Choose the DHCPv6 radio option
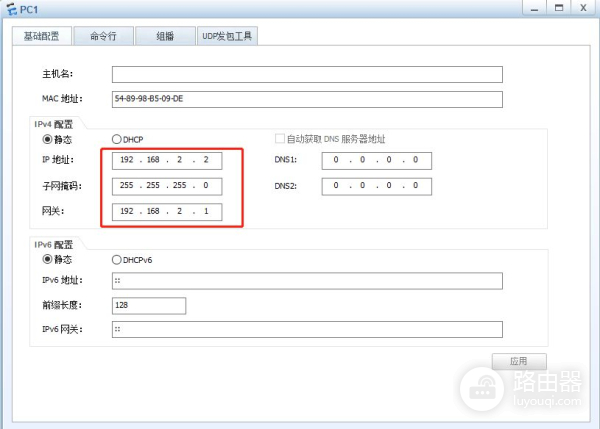This screenshot has width=600, height=429. pos(117,259)
